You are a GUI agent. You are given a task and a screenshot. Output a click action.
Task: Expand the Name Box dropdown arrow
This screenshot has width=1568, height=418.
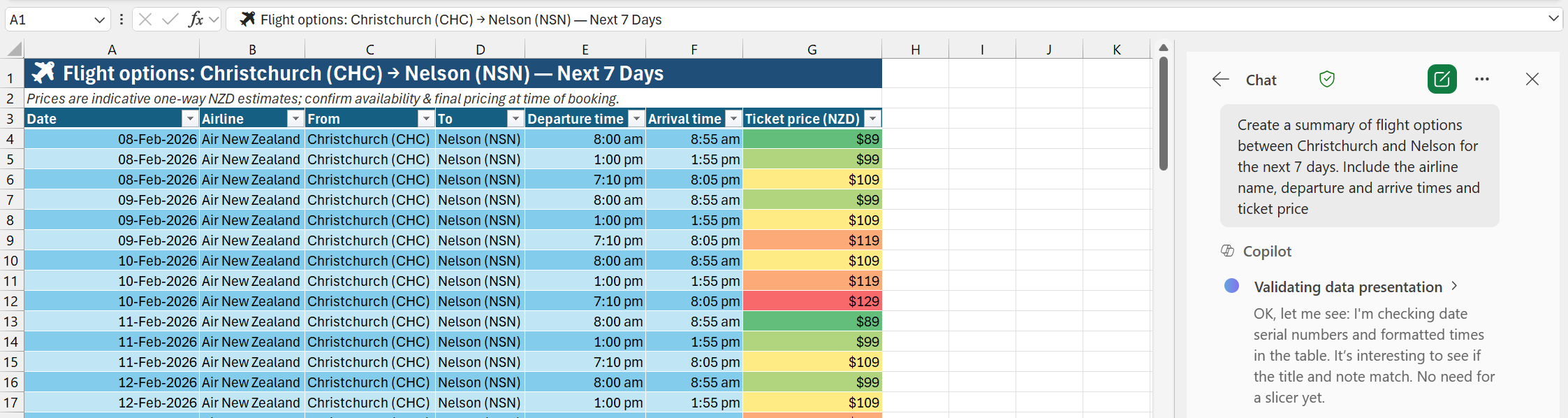[99, 20]
